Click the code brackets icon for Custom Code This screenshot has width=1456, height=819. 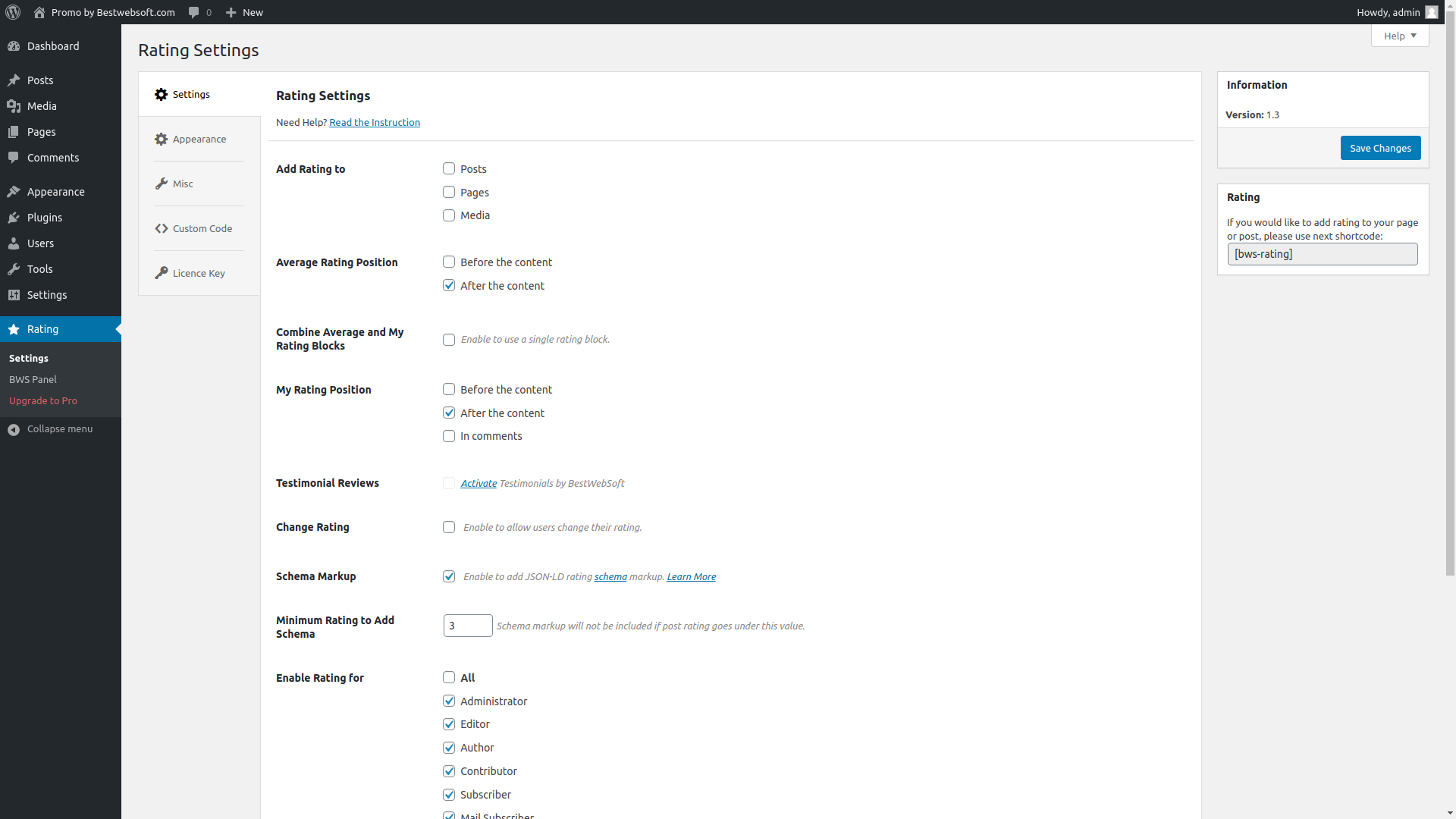tap(161, 228)
